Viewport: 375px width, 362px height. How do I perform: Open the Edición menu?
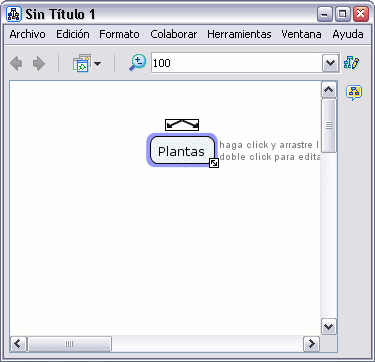(x=73, y=34)
